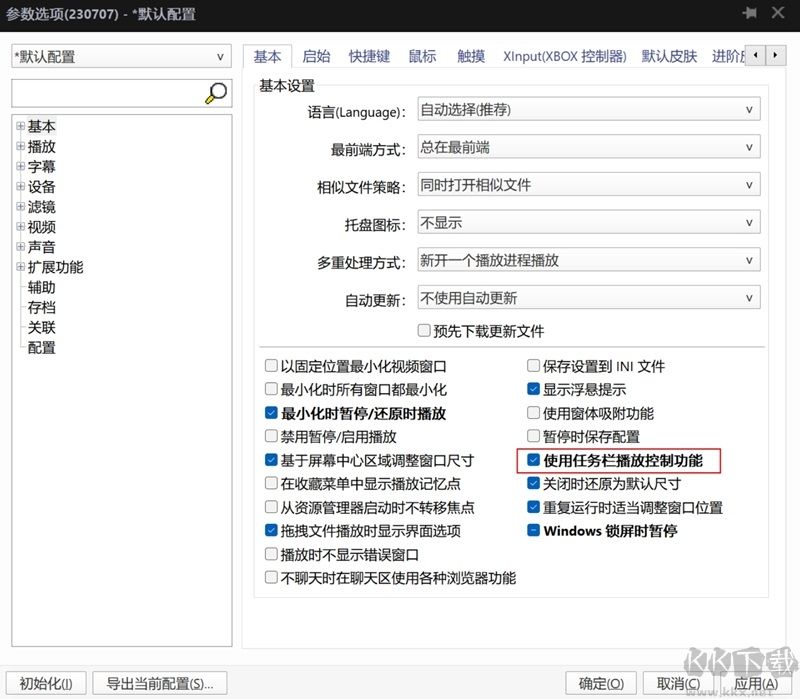Toggle 使用任务栏播放控制功能 checkbox

[533, 460]
